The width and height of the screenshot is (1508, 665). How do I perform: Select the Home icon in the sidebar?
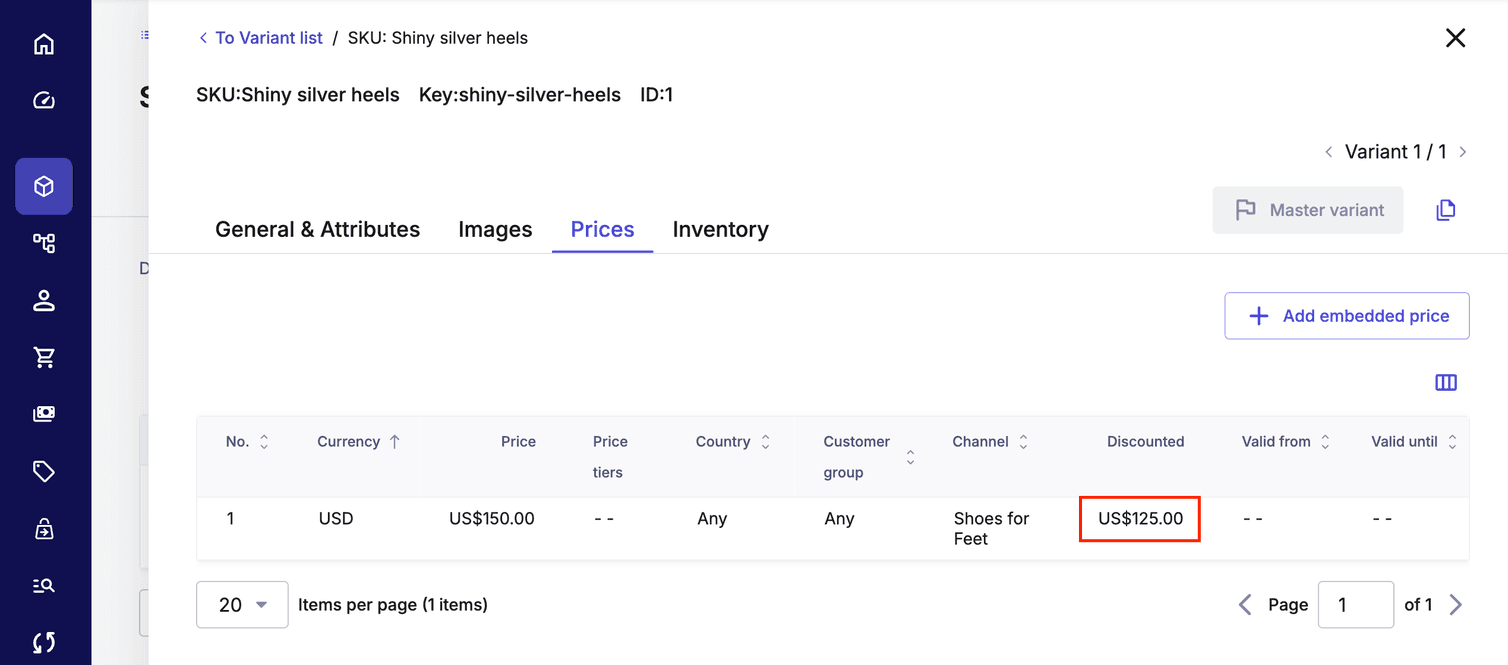click(x=44, y=43)
